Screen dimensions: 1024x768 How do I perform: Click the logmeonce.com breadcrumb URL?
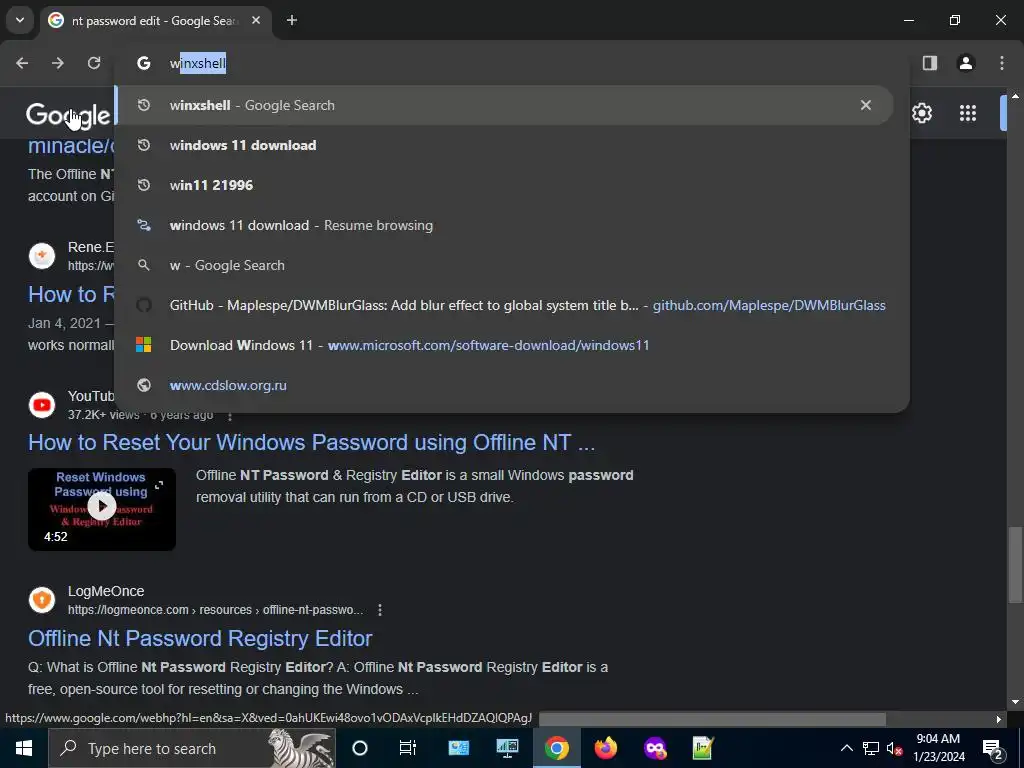tap(215, 610)
